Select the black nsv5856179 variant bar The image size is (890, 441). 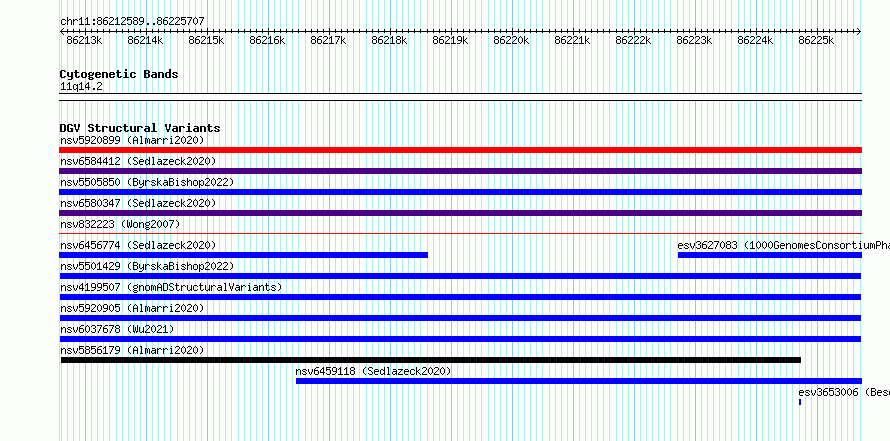click(431, 360)
